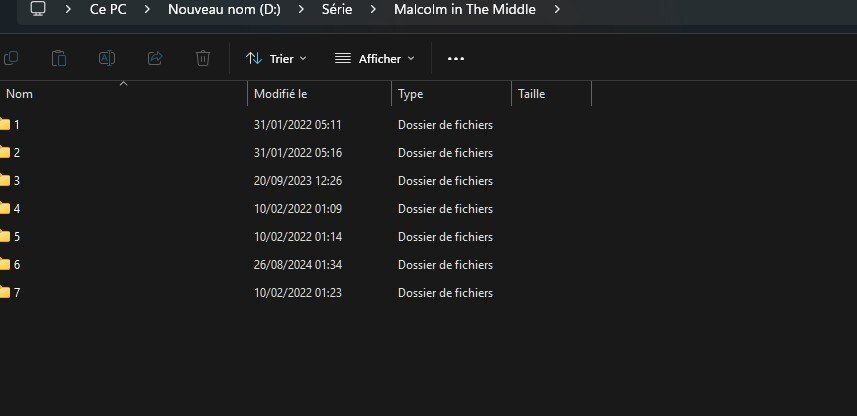
Task: Click the PC monitor icon in address bar
Action: coord(38,9)
